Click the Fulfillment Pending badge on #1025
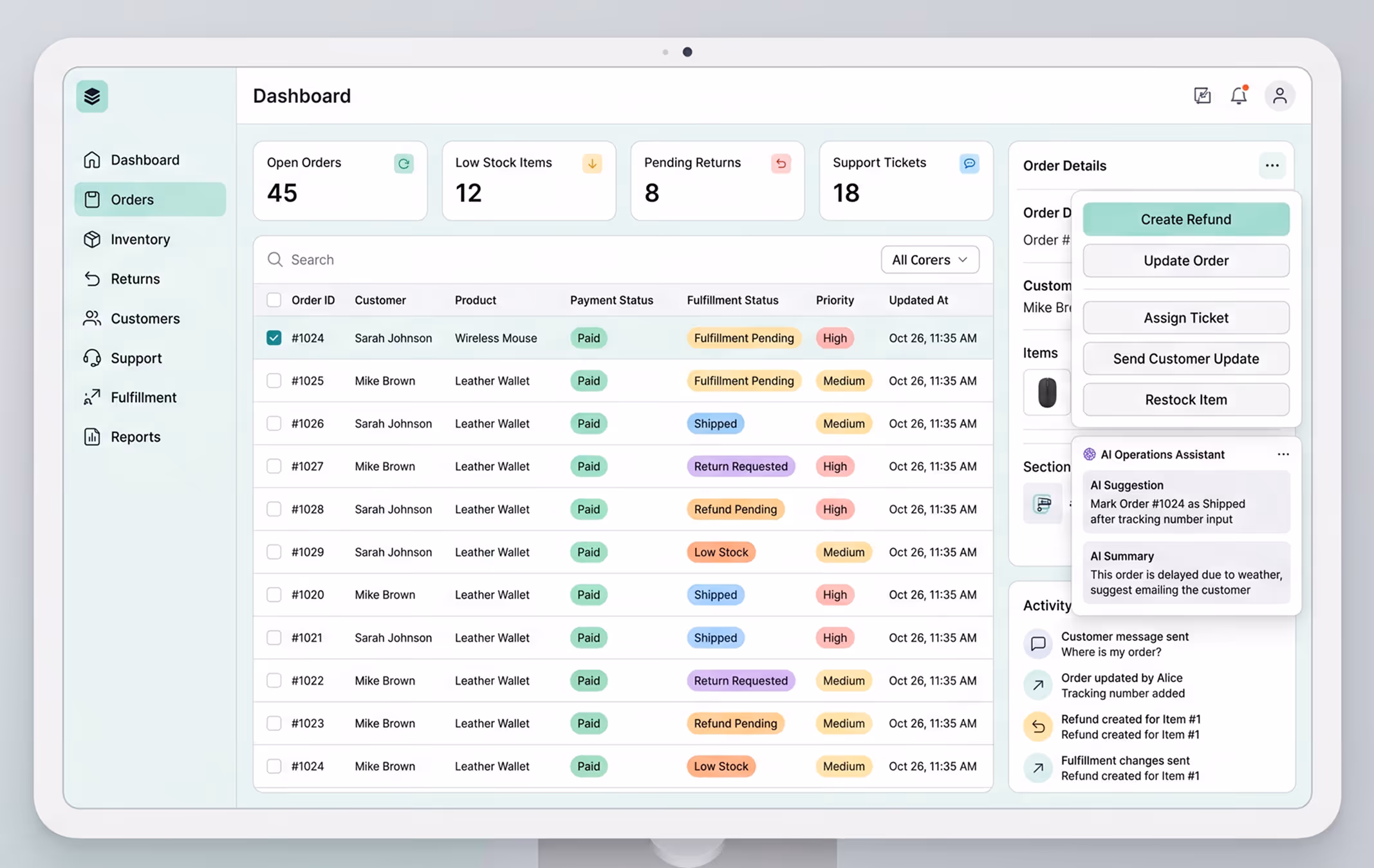Image resolution: width=1374 pixels, height=868 pixels. click(744, 381)
